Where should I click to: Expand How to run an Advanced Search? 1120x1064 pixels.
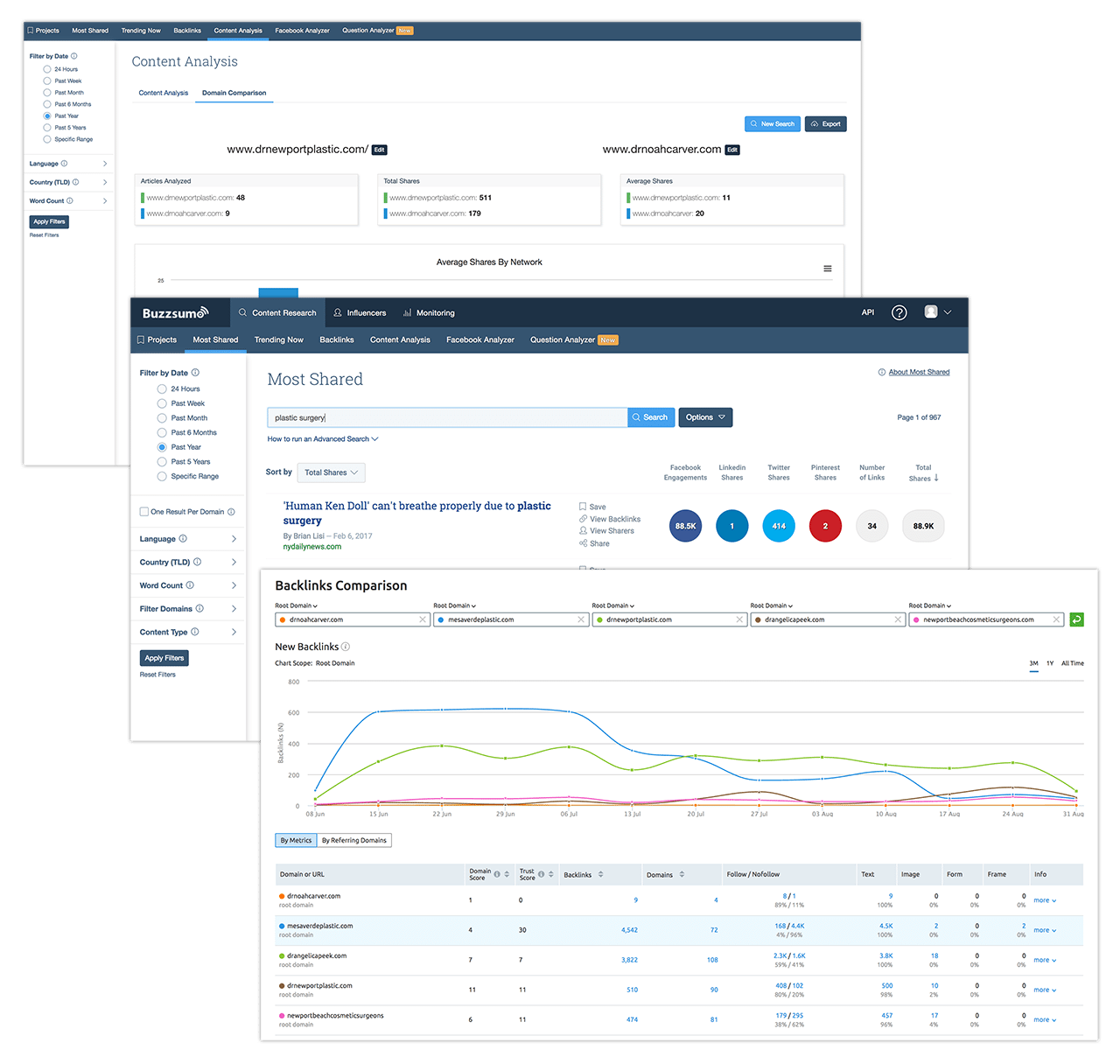click(x=323, y=439)
